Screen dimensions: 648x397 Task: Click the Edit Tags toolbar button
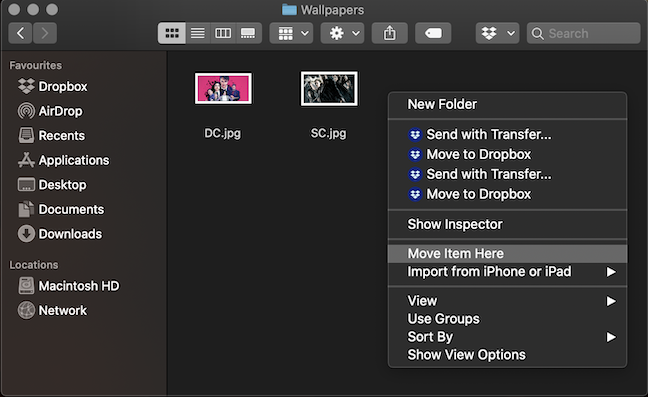click(x=433, y=33)
